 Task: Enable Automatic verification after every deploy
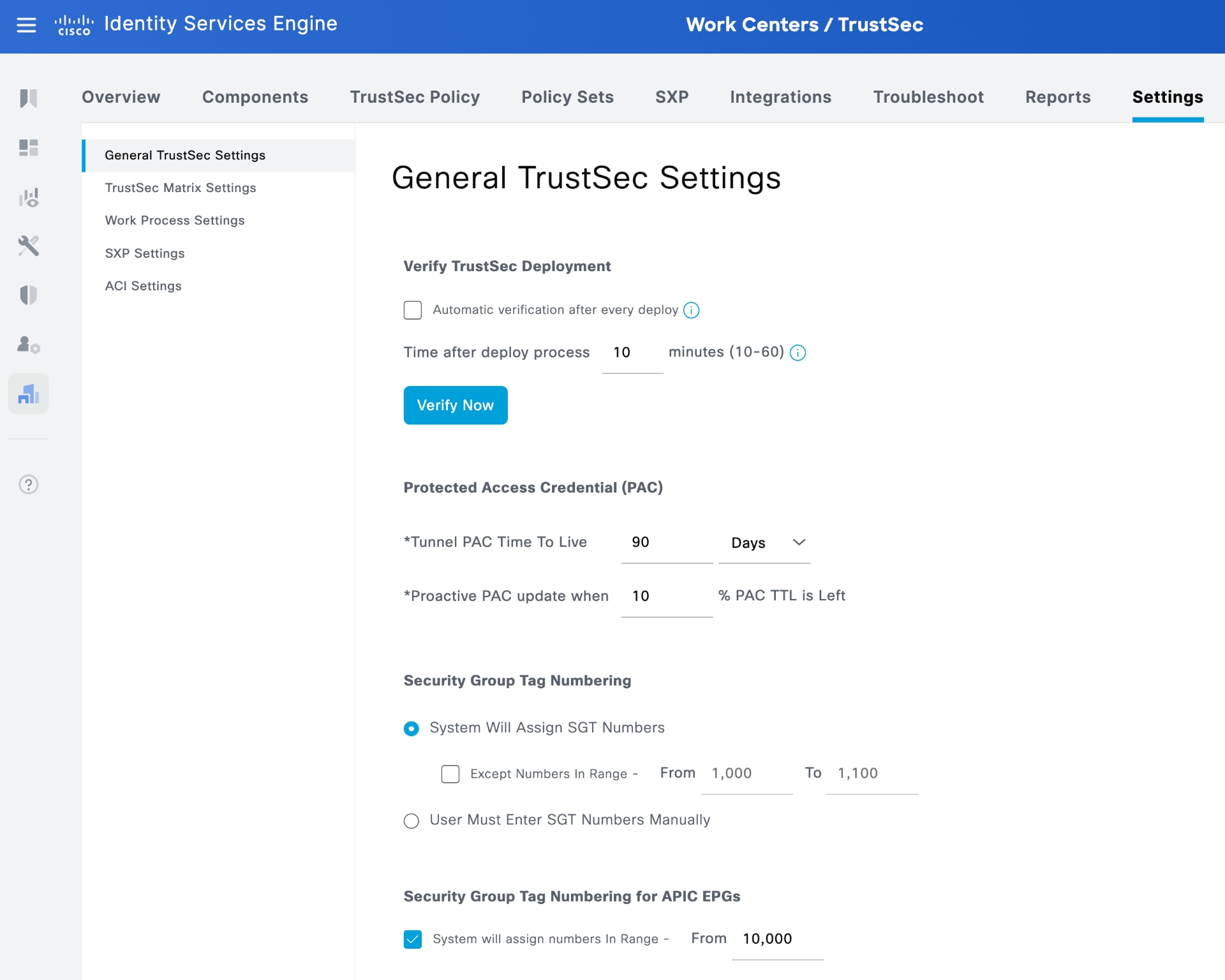coord(413,310)
